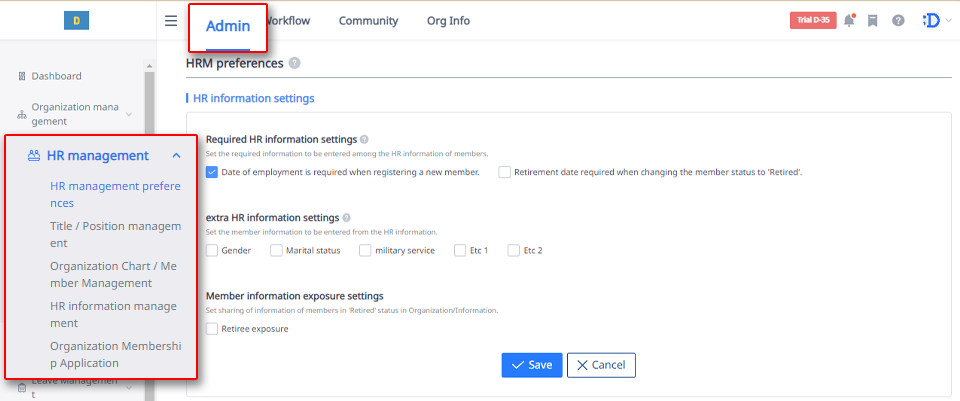
Task: Expand the Leave Management sidebar section
Action: click(x=129, y=387)
